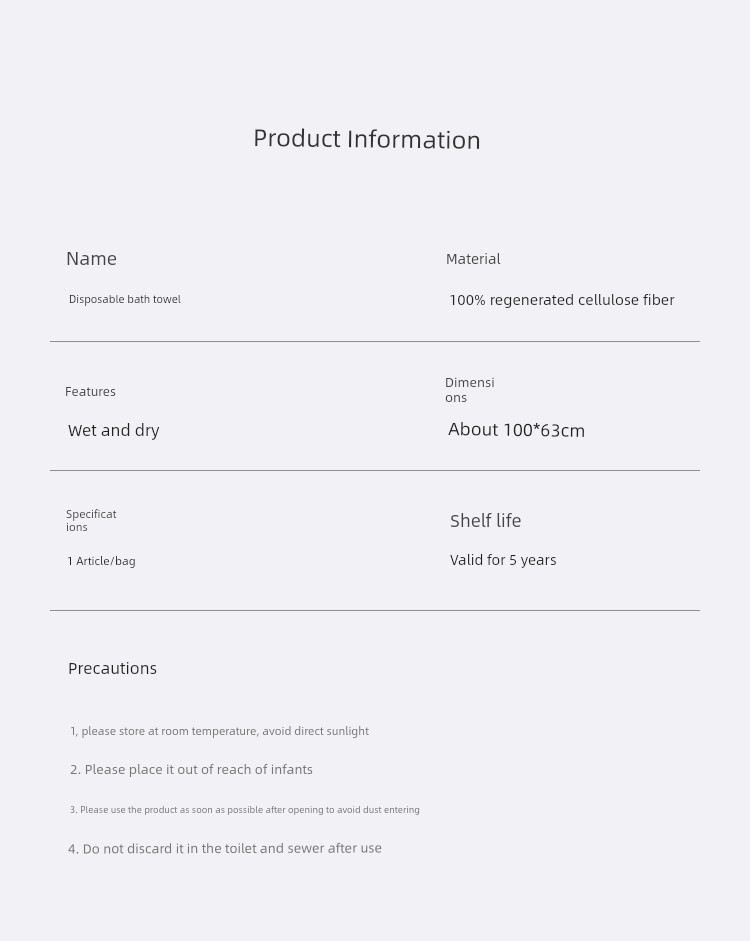This screenshot has width=750, height=941.
Task: Select the Specifications label
Action: [x=91, y=520]
